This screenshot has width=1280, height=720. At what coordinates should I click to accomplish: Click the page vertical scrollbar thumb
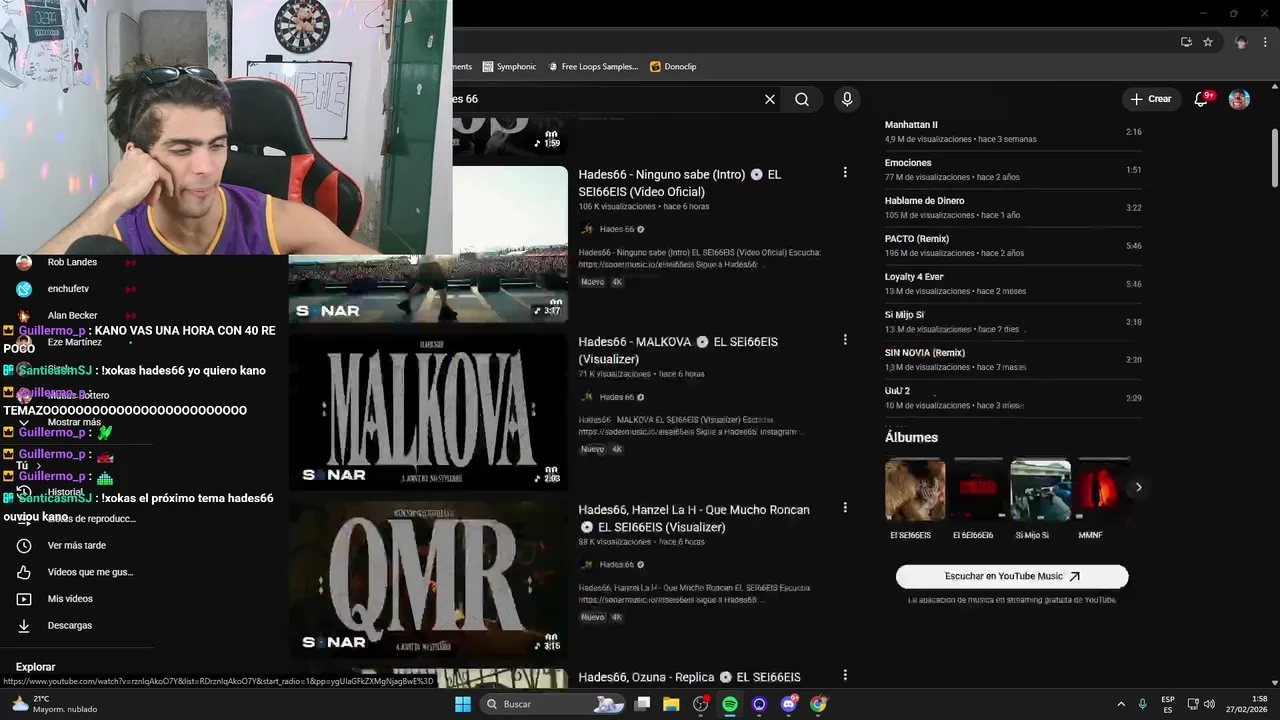click(1274, 158)
